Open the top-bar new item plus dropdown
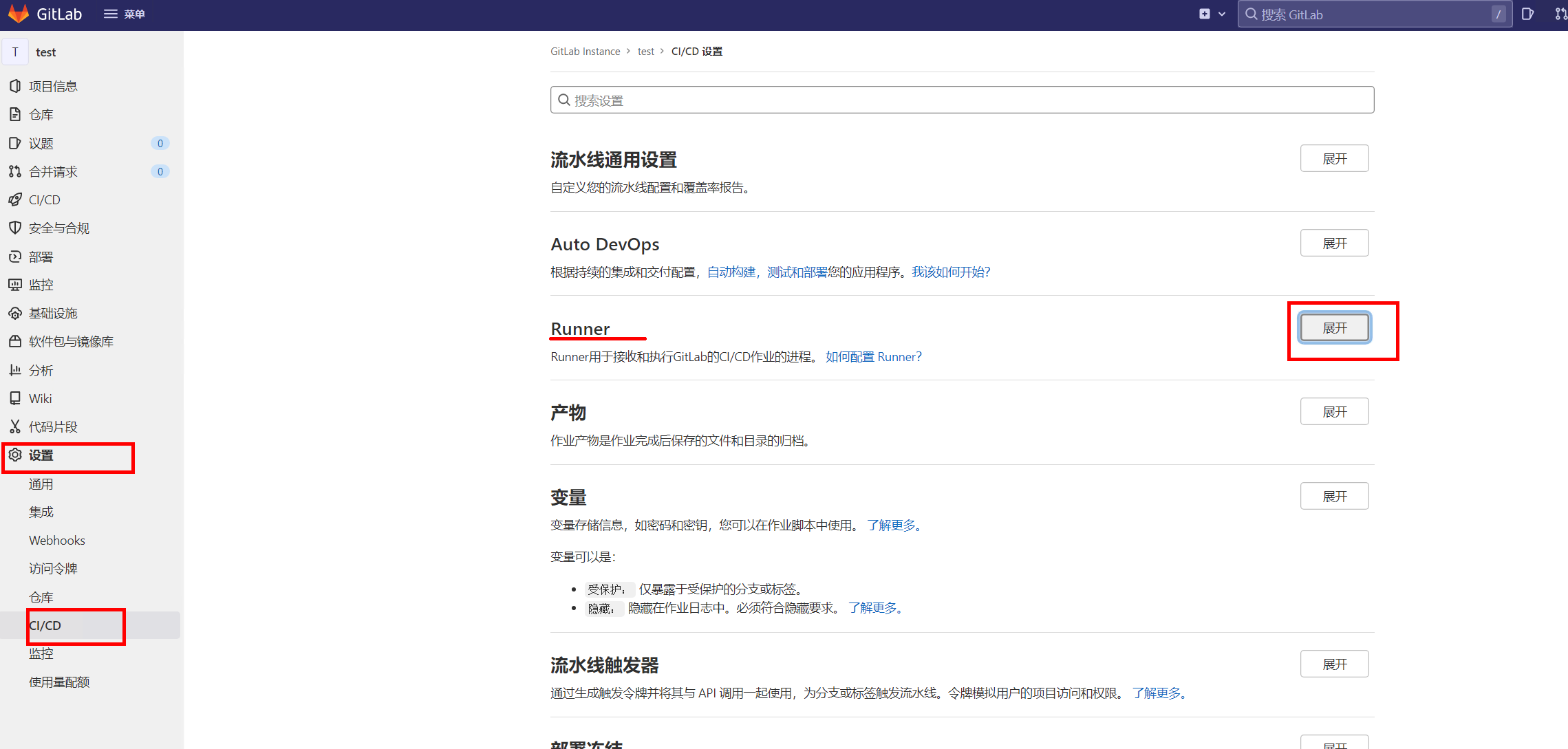Image resolution: width=1568 pixels, height=749 pixels. tap(1212, 14)
